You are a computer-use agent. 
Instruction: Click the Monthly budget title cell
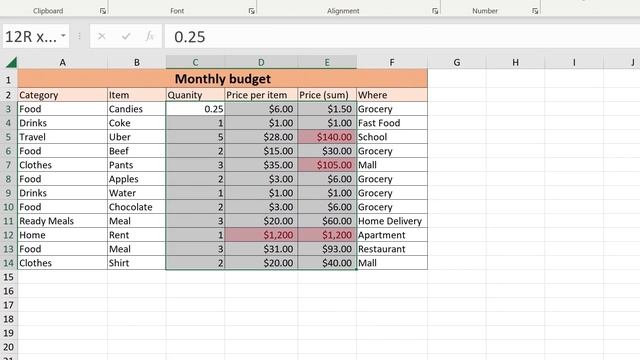coord(222,79)
